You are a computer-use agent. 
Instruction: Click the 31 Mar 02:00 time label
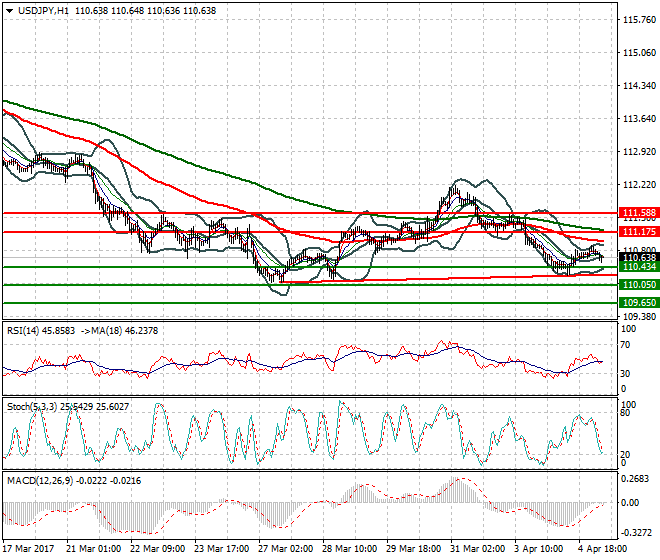477,549
